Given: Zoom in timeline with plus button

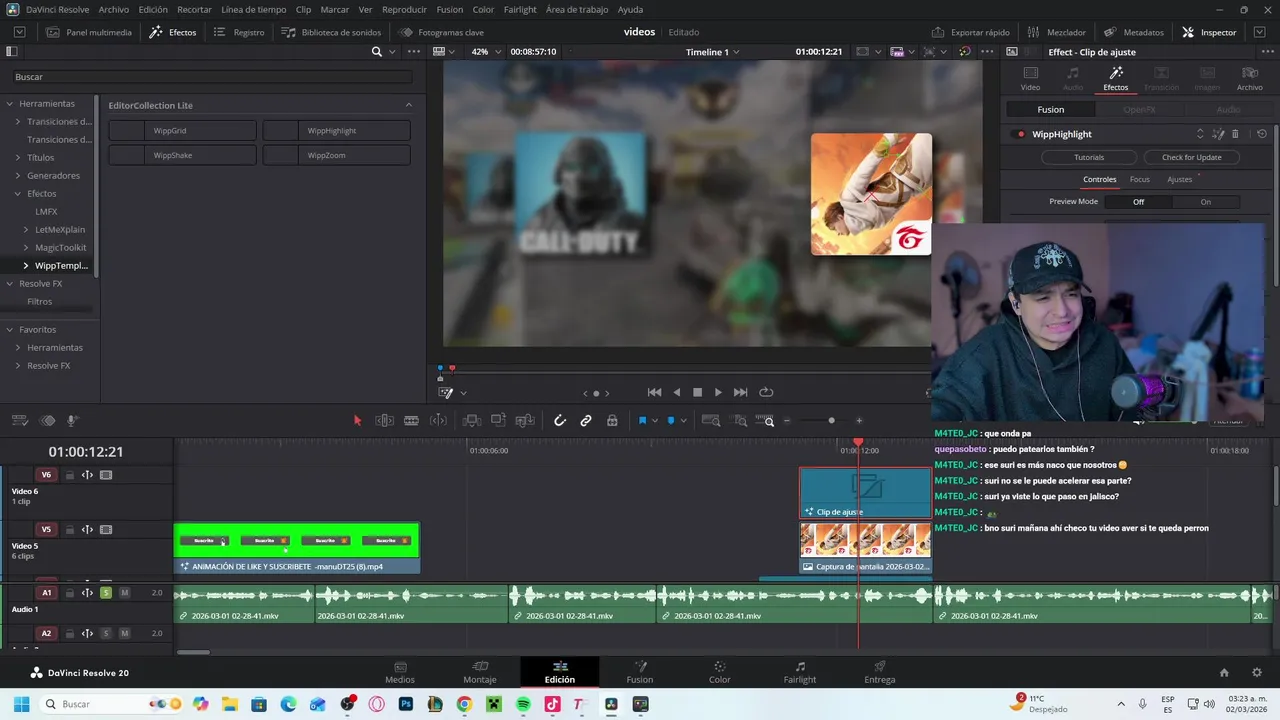Looking at the screenshot, I should [859, 421].
